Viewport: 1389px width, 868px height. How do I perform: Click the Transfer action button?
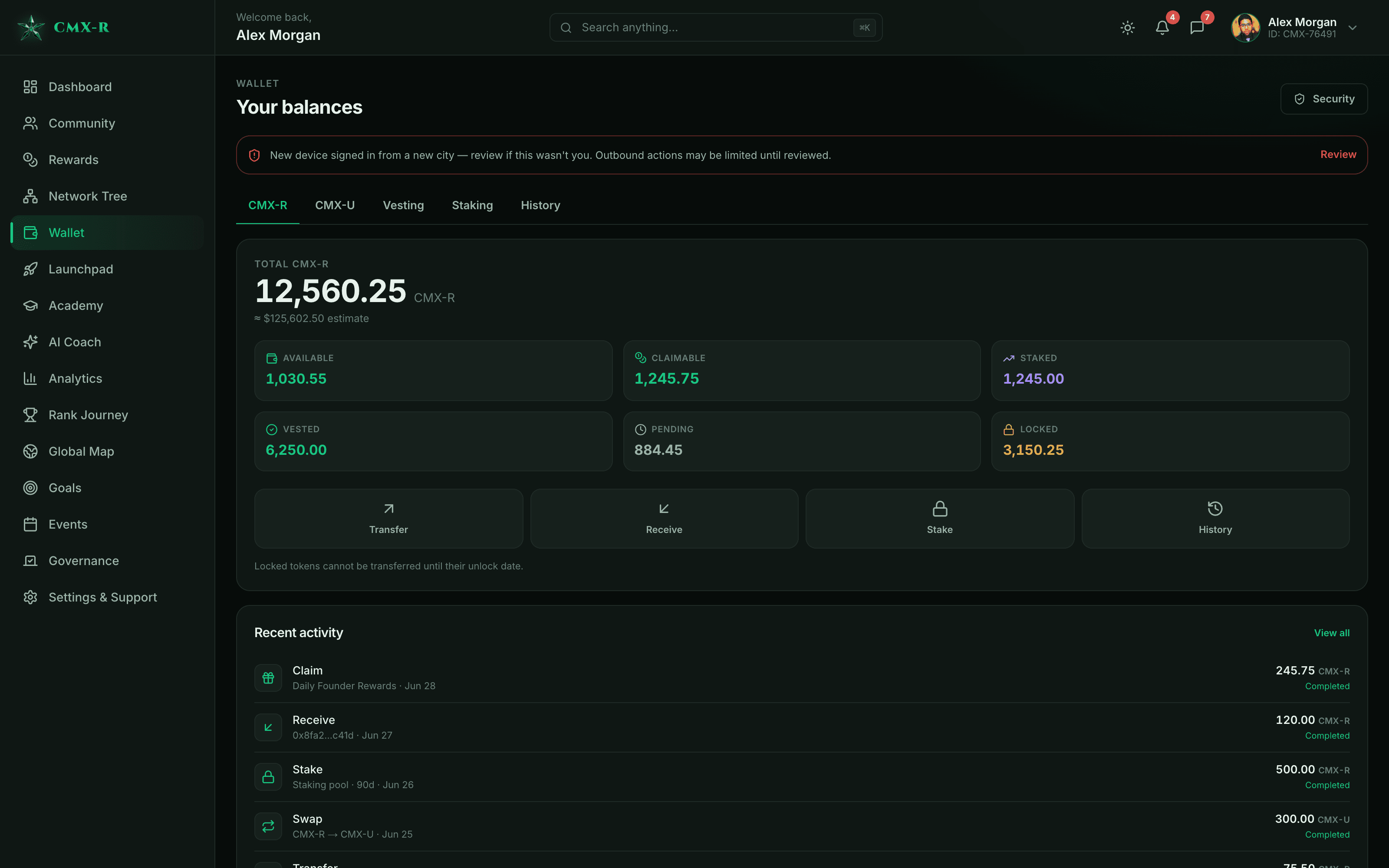[x=388, y=518]
